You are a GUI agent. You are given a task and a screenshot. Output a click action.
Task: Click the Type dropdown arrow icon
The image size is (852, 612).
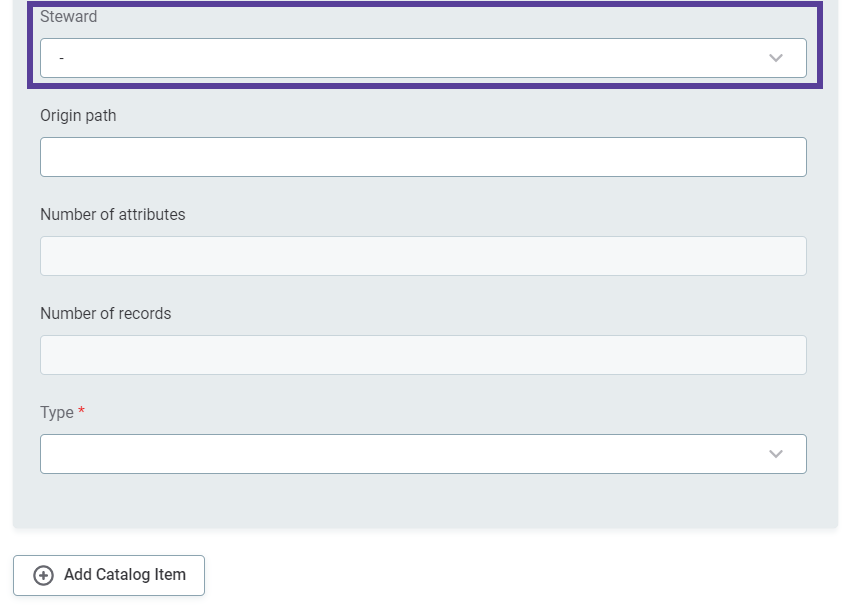pos(776,453)
